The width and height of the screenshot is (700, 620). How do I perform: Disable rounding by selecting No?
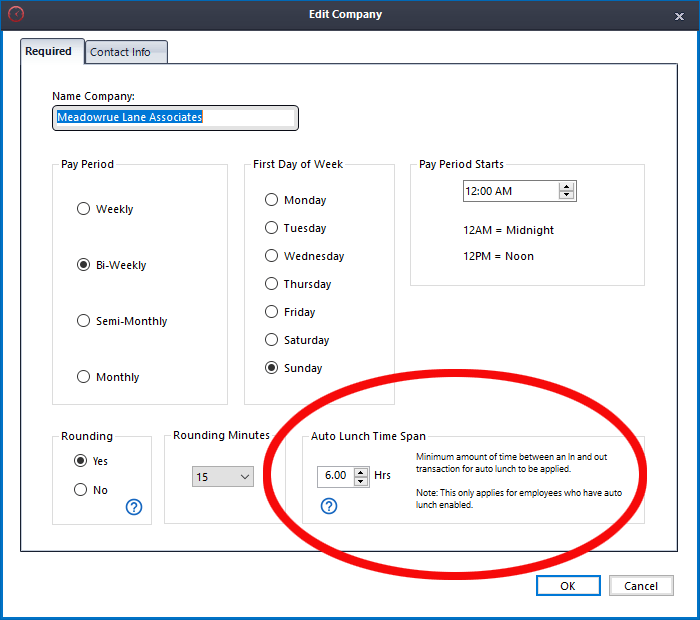click(81, 490)
